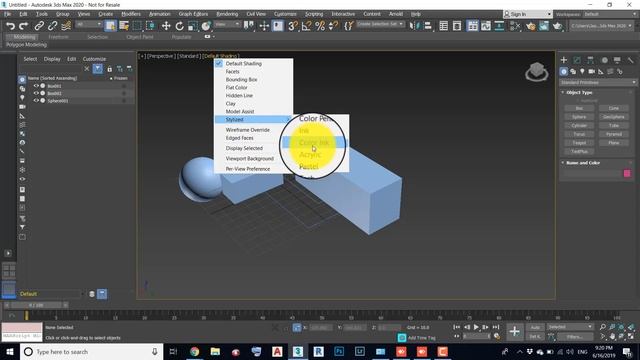This screenshot has width=640, height=360.
Task: Toggle the Percent Snap icon
Action: coord(320,26)
